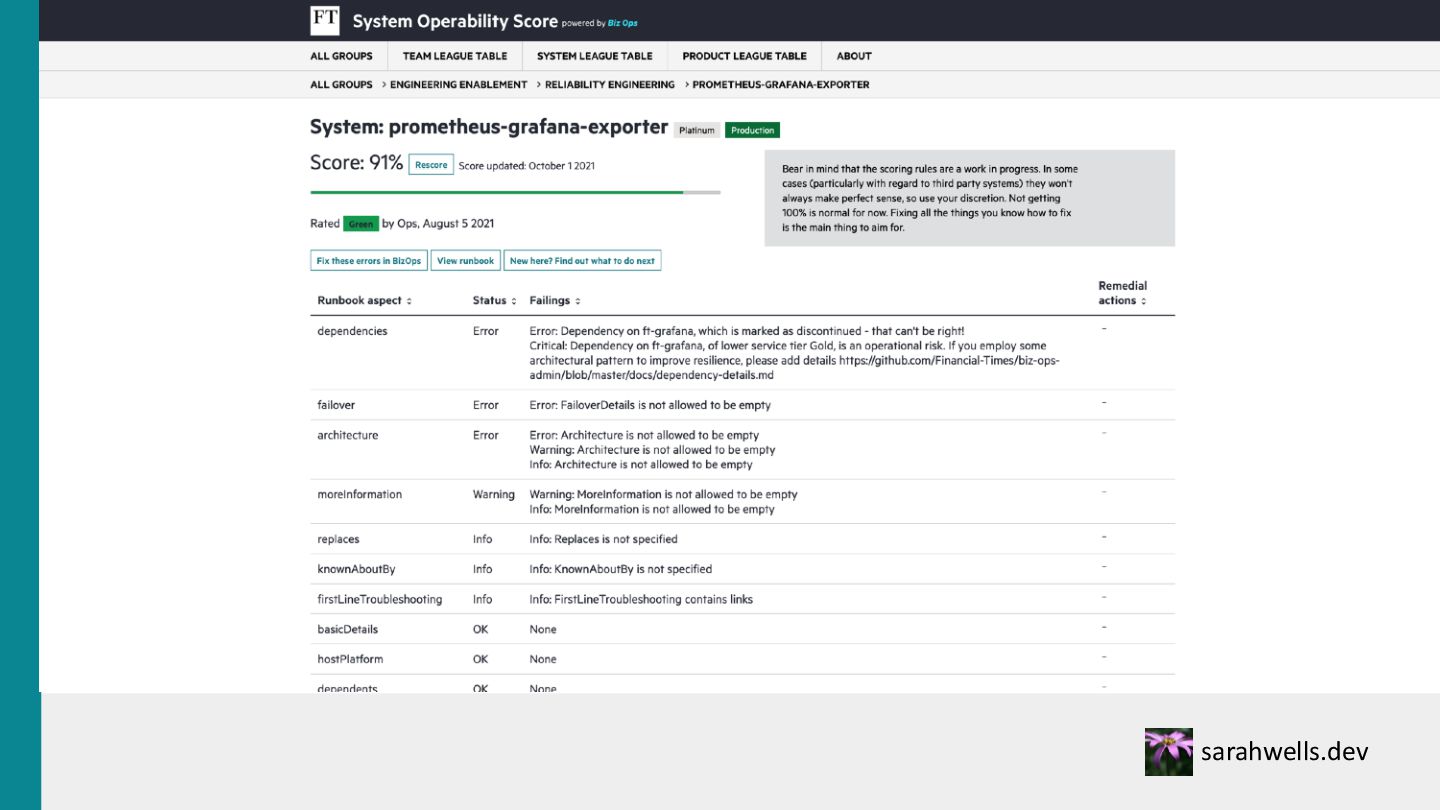Open the View runbook button
This screenshot has width=1440, height=810.
[x=465, y=261]
